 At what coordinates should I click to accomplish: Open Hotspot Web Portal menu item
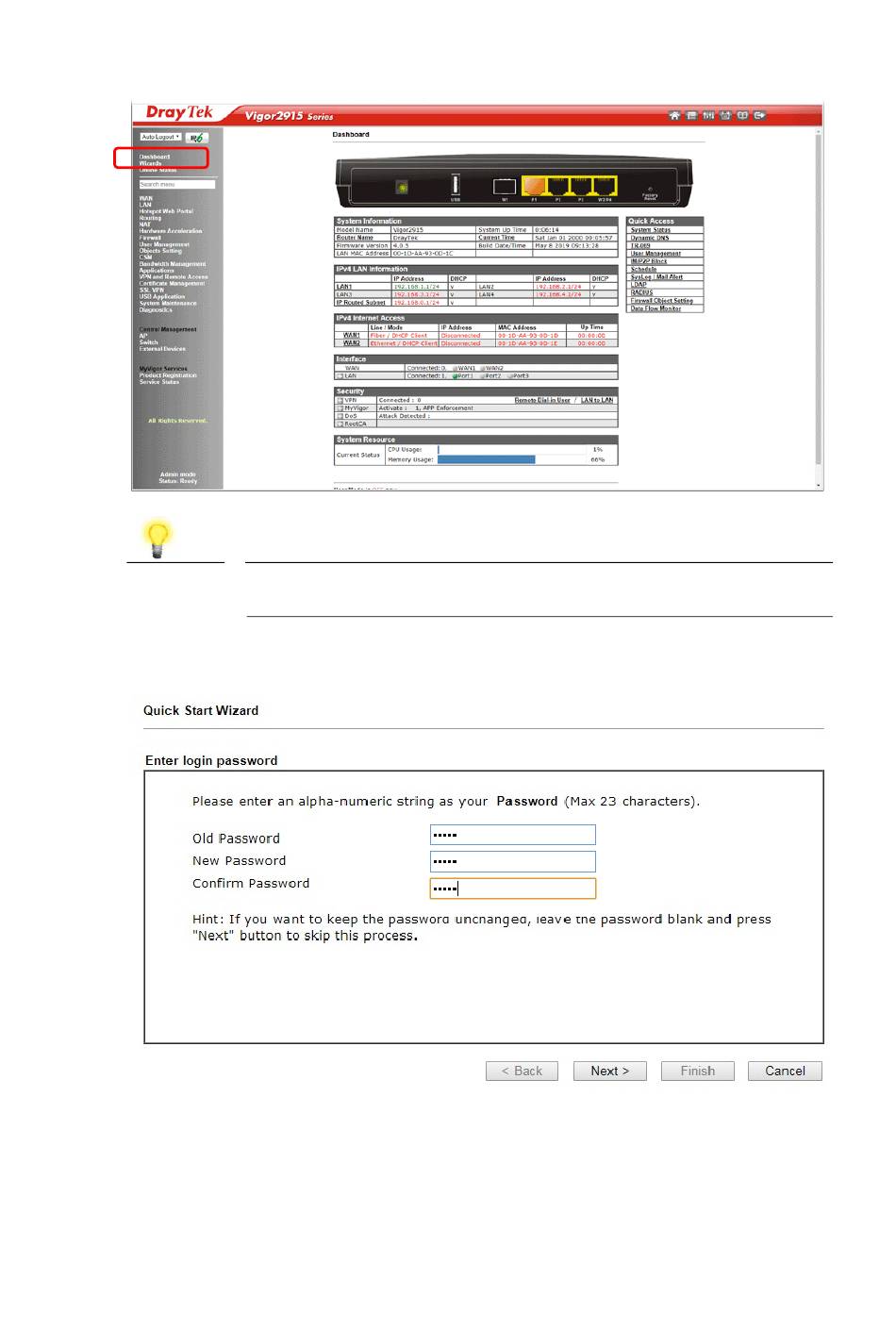(x=166, y=211)
